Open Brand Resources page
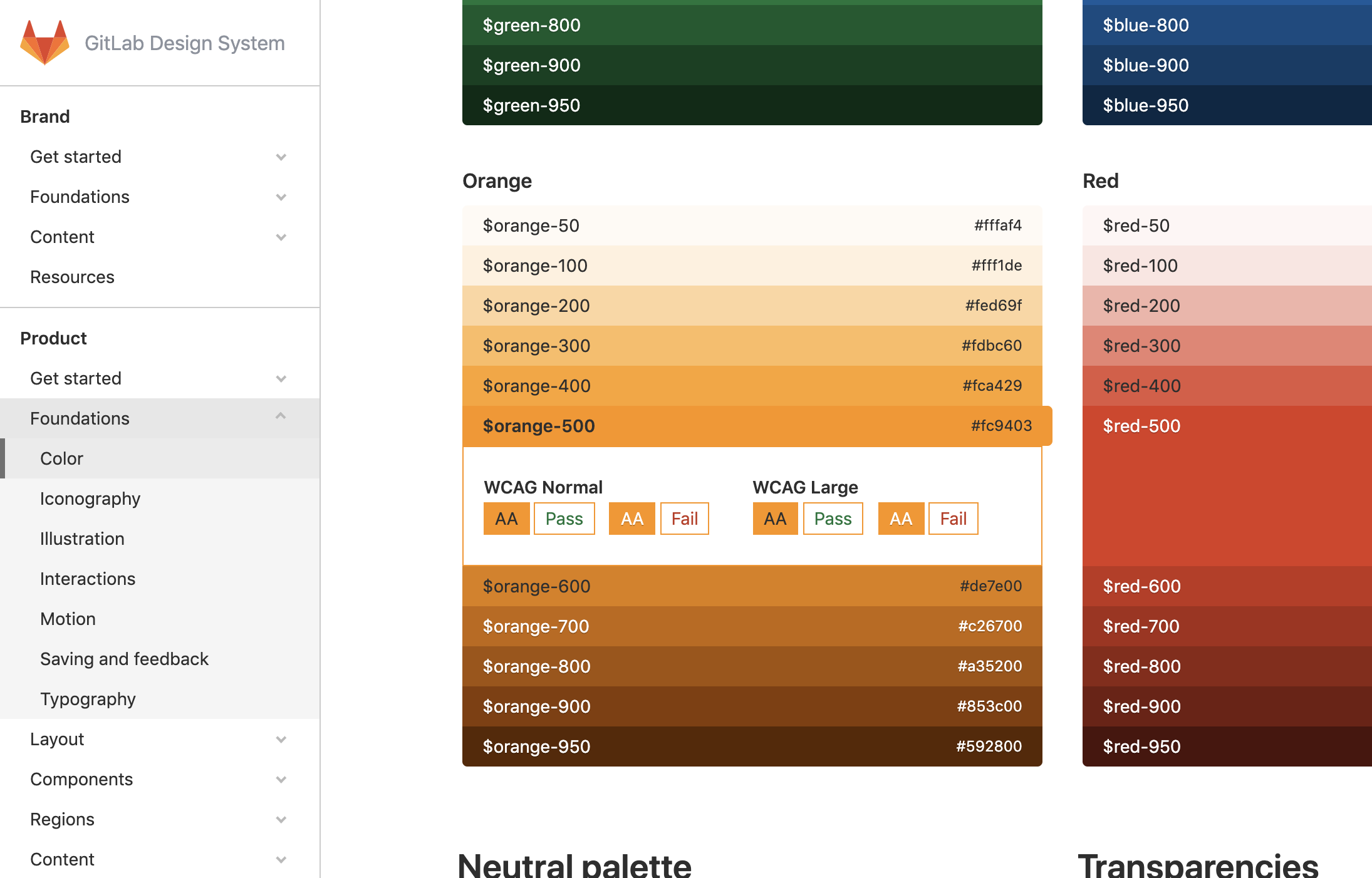 coord(72,277)
